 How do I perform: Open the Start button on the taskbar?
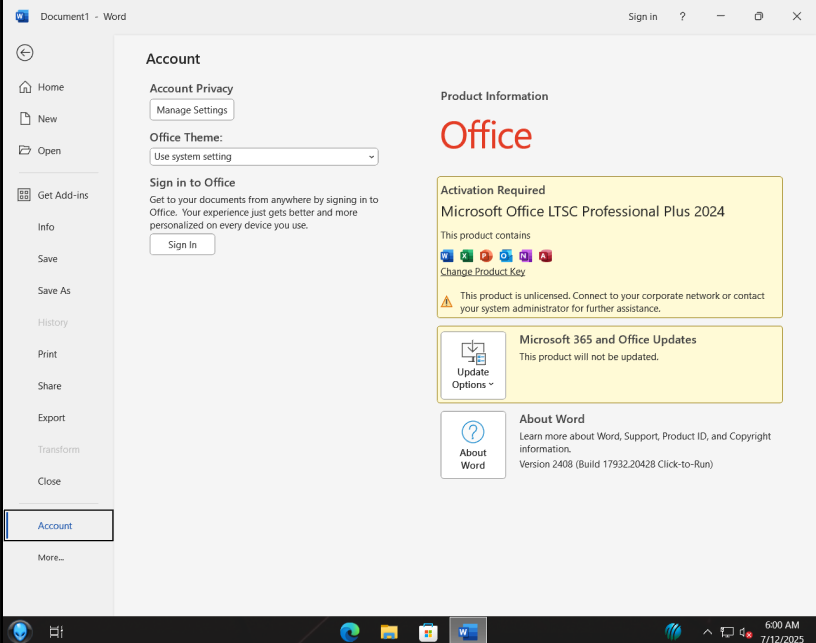(20, 632)
